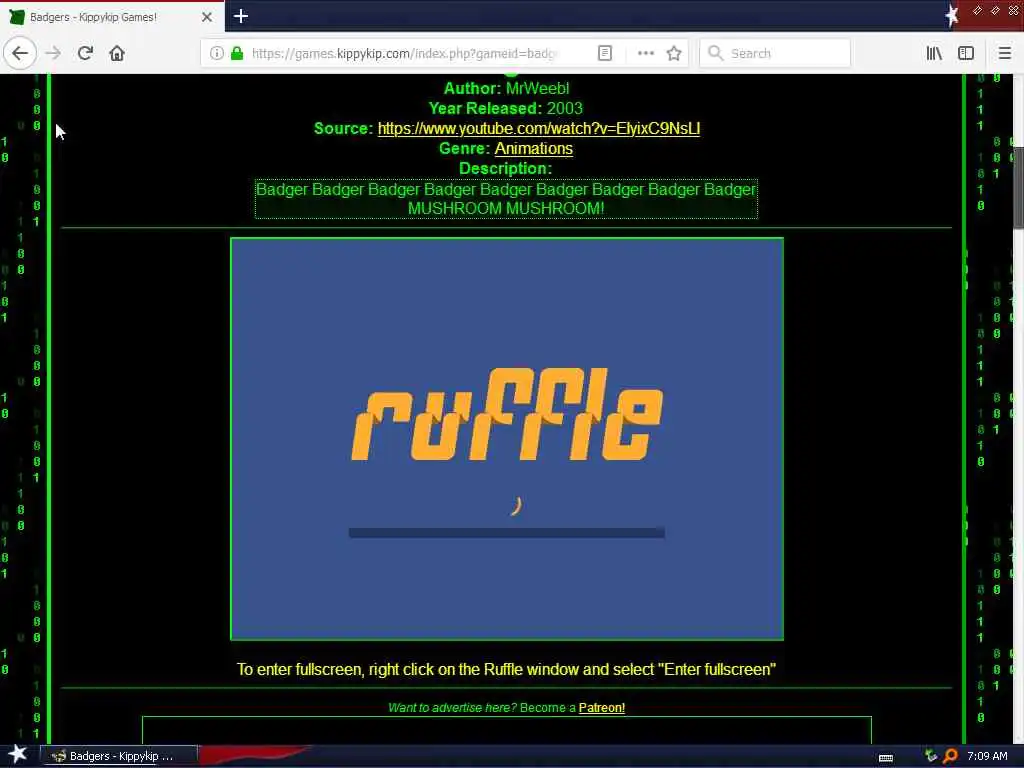Click the magnifier icon in search box

716,53
